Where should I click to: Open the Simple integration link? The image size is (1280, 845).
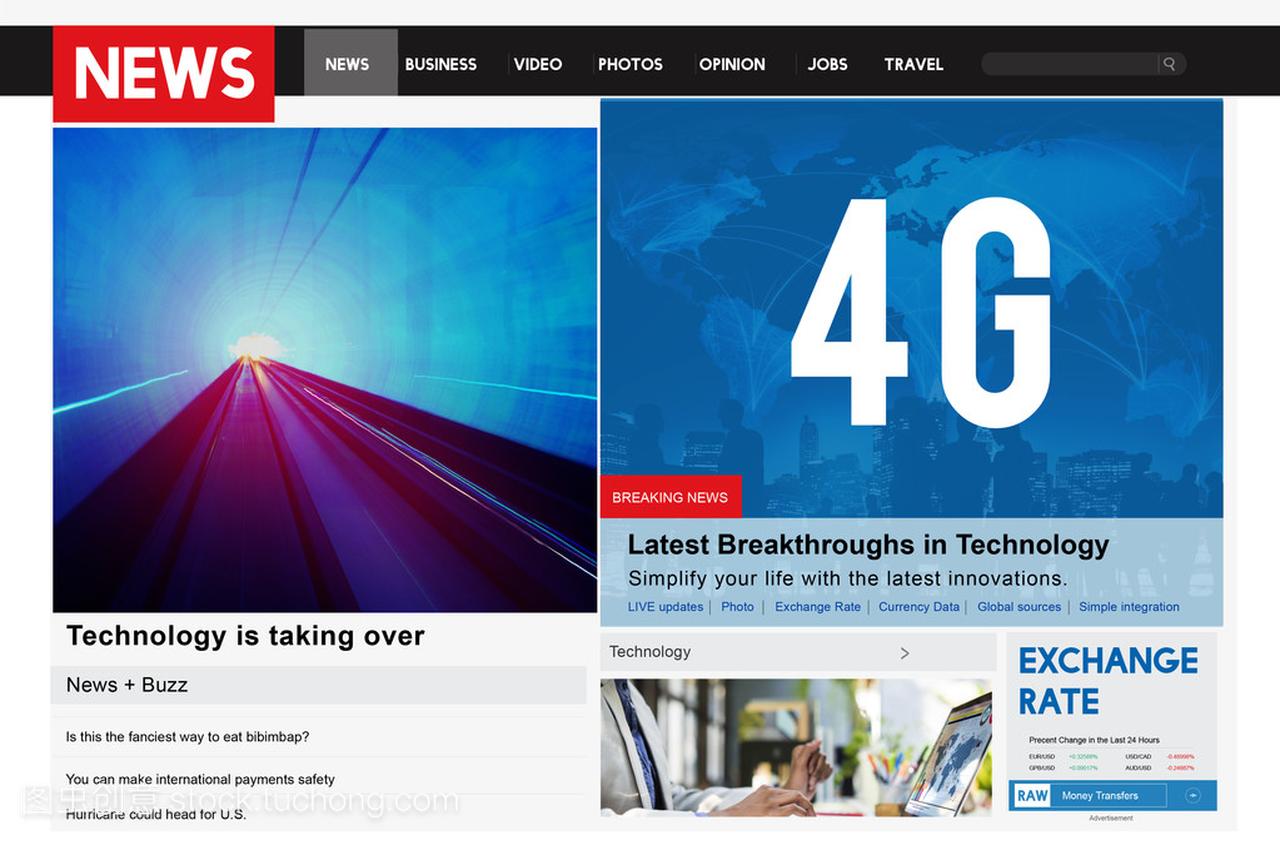pyautogui.click(x=1129, y=607)
